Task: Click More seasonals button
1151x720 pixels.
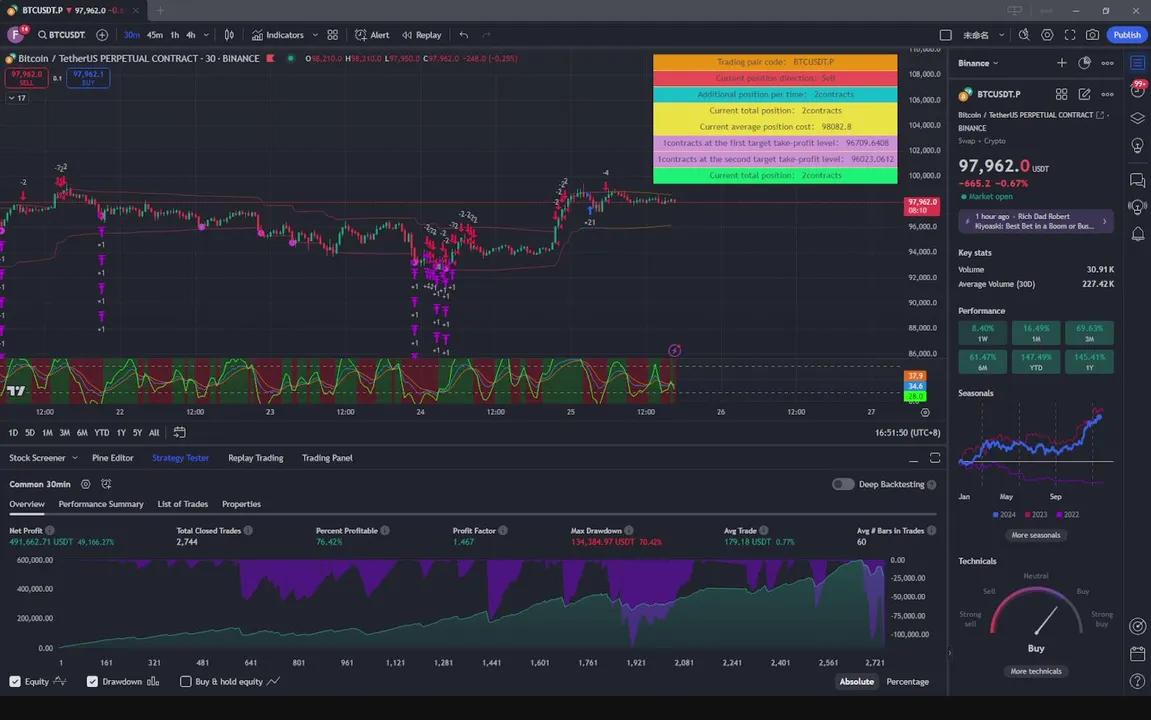Action: pos(1036,535)
